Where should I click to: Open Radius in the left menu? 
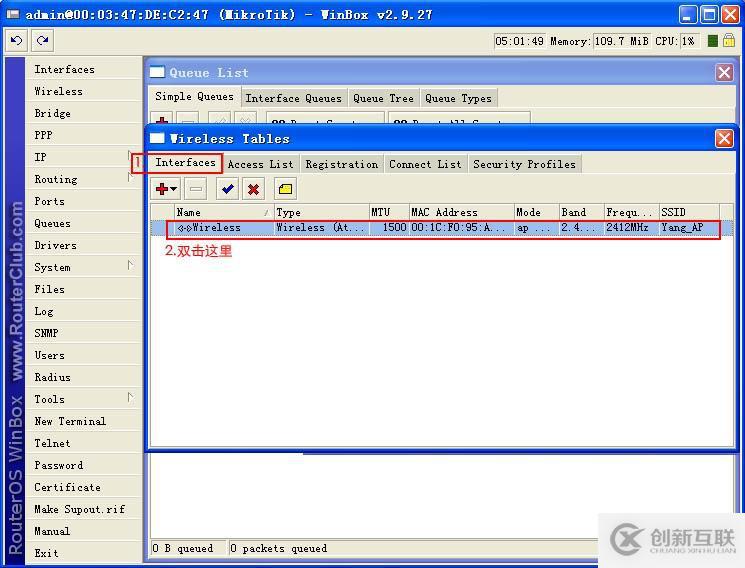(84, 377)
